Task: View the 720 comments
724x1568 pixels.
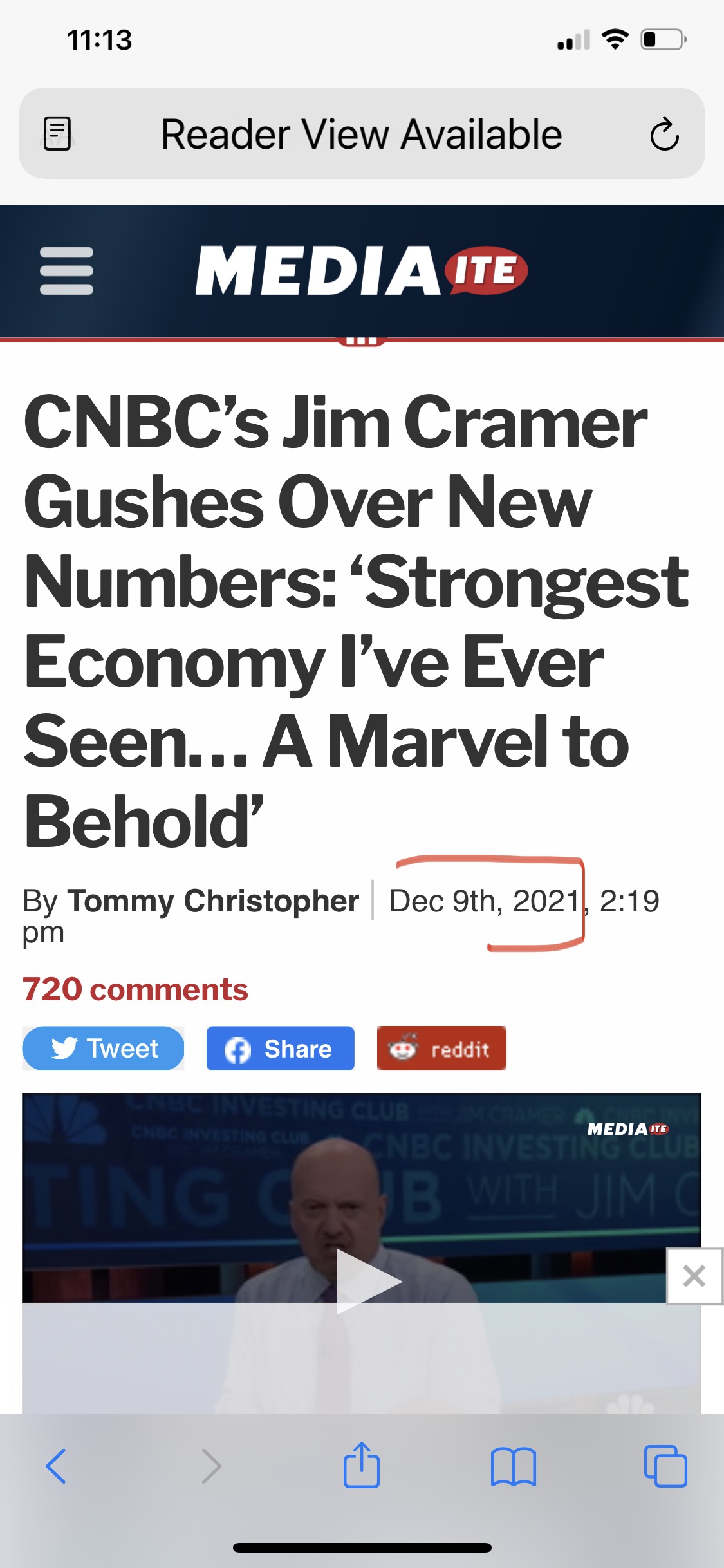Action: coord(135,989)
